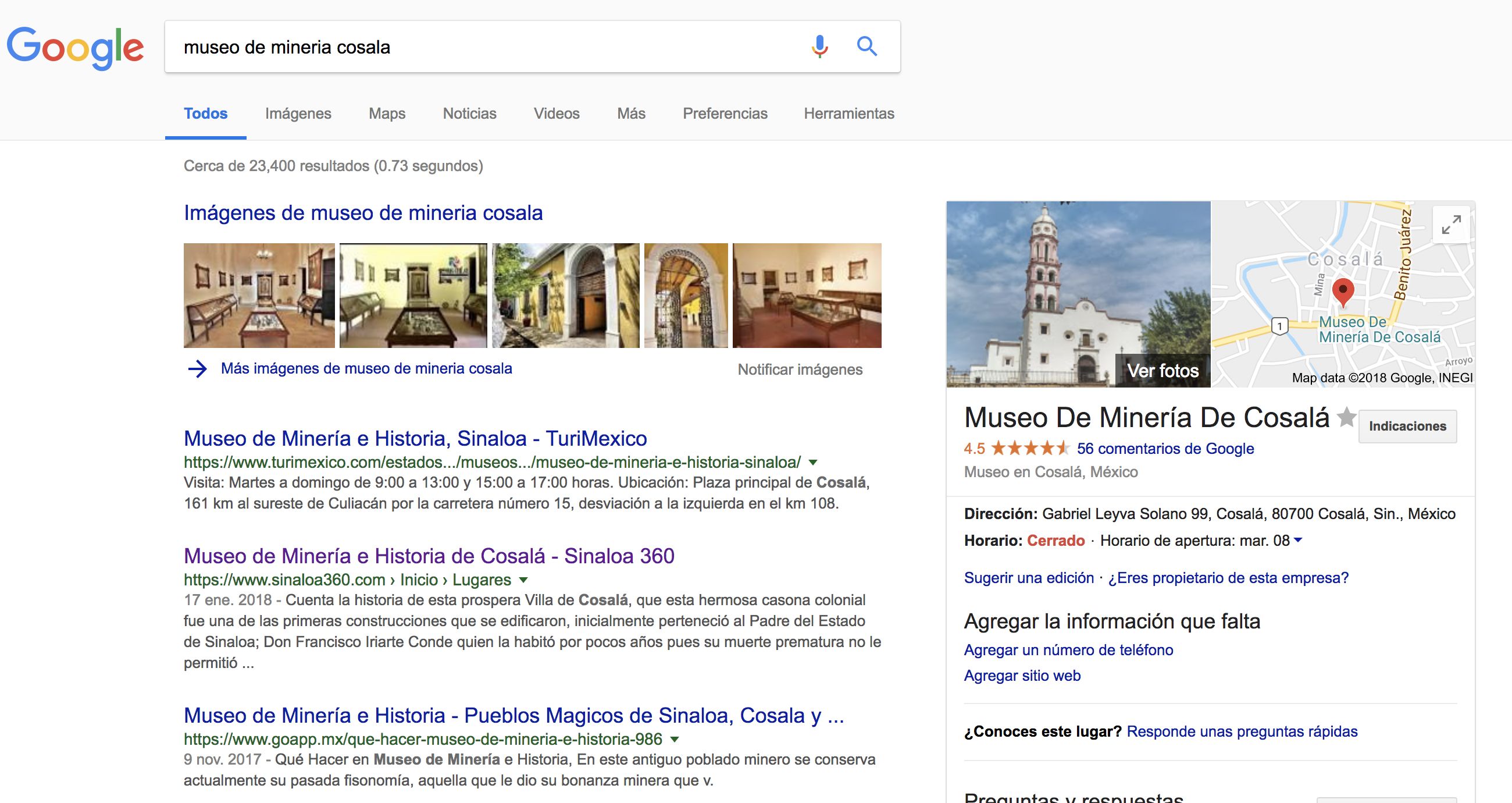
Task: Open dropdown arrow beside sinaloa360 URL
Action: 523,580
